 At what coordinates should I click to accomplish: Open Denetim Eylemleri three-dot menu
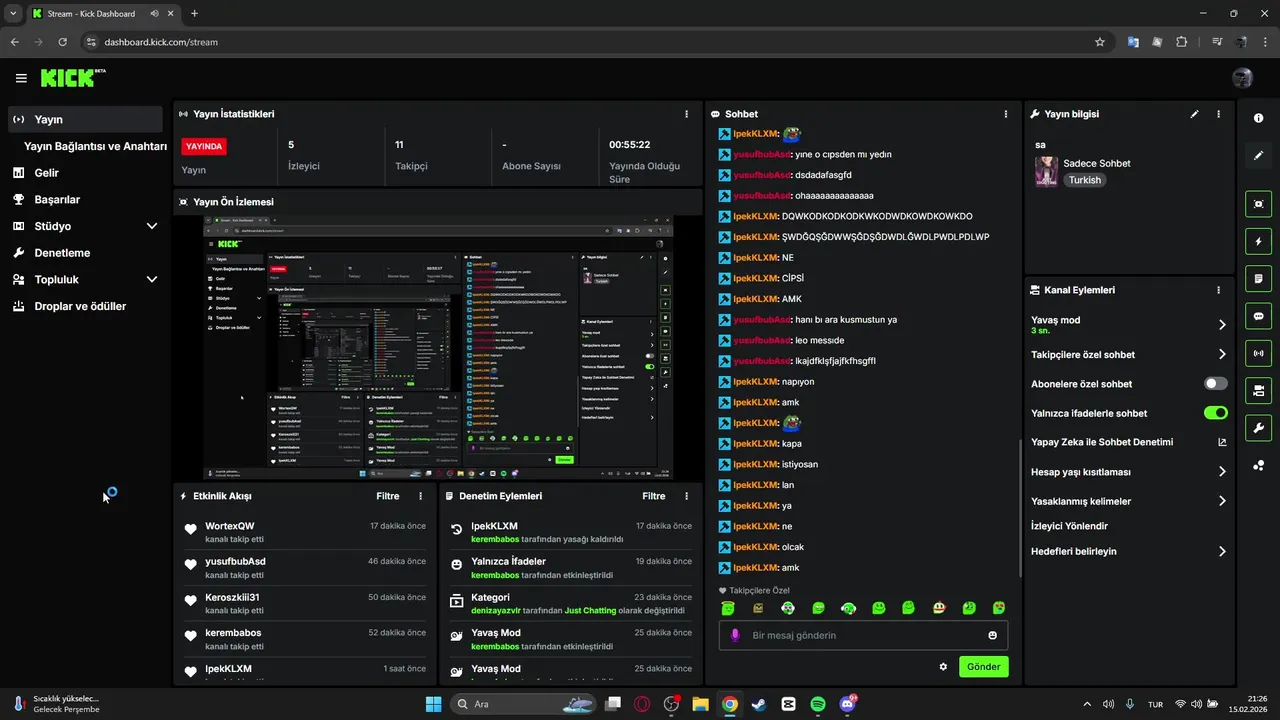click(686, 496)
